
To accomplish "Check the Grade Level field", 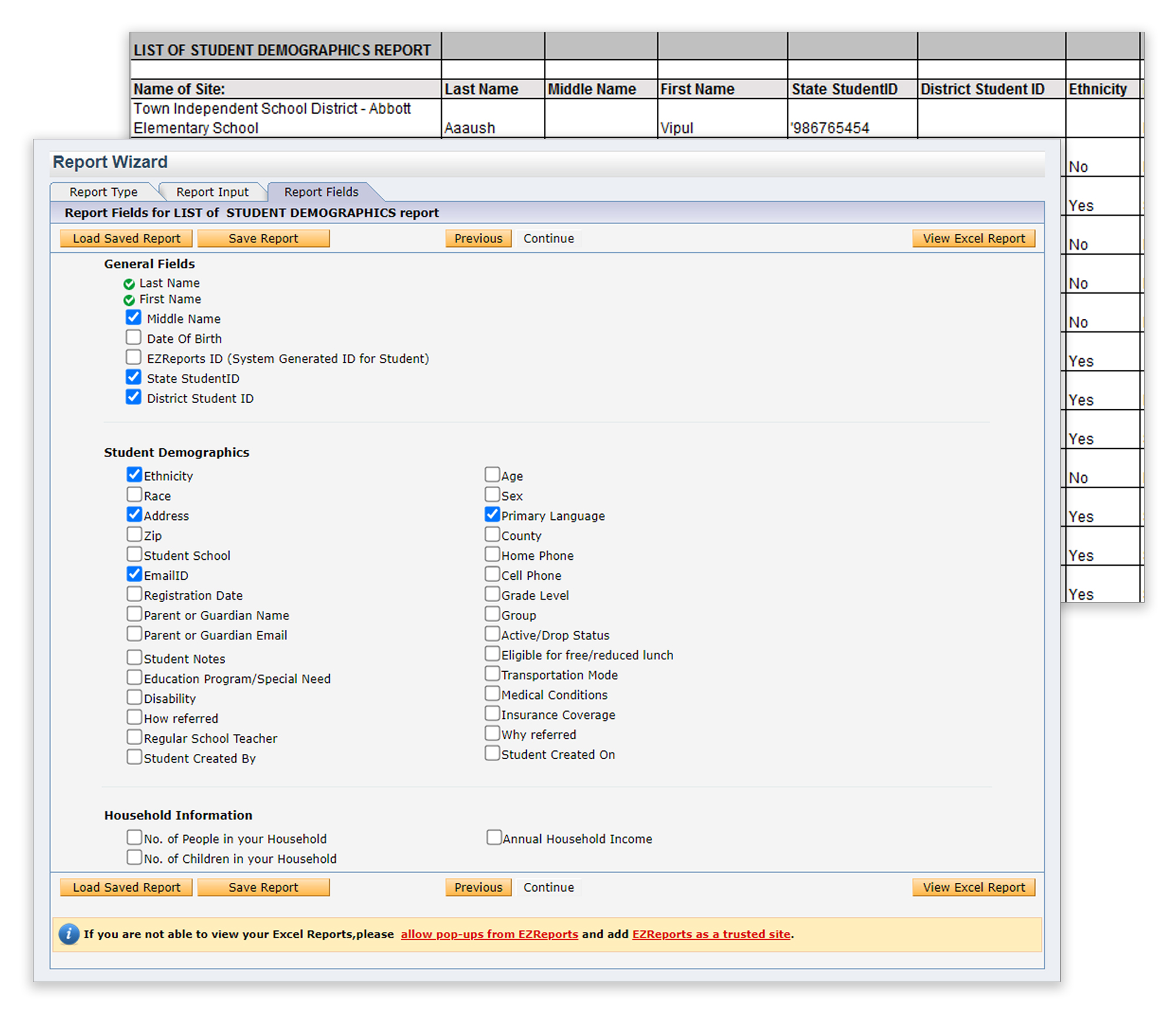I will [492, 594].
